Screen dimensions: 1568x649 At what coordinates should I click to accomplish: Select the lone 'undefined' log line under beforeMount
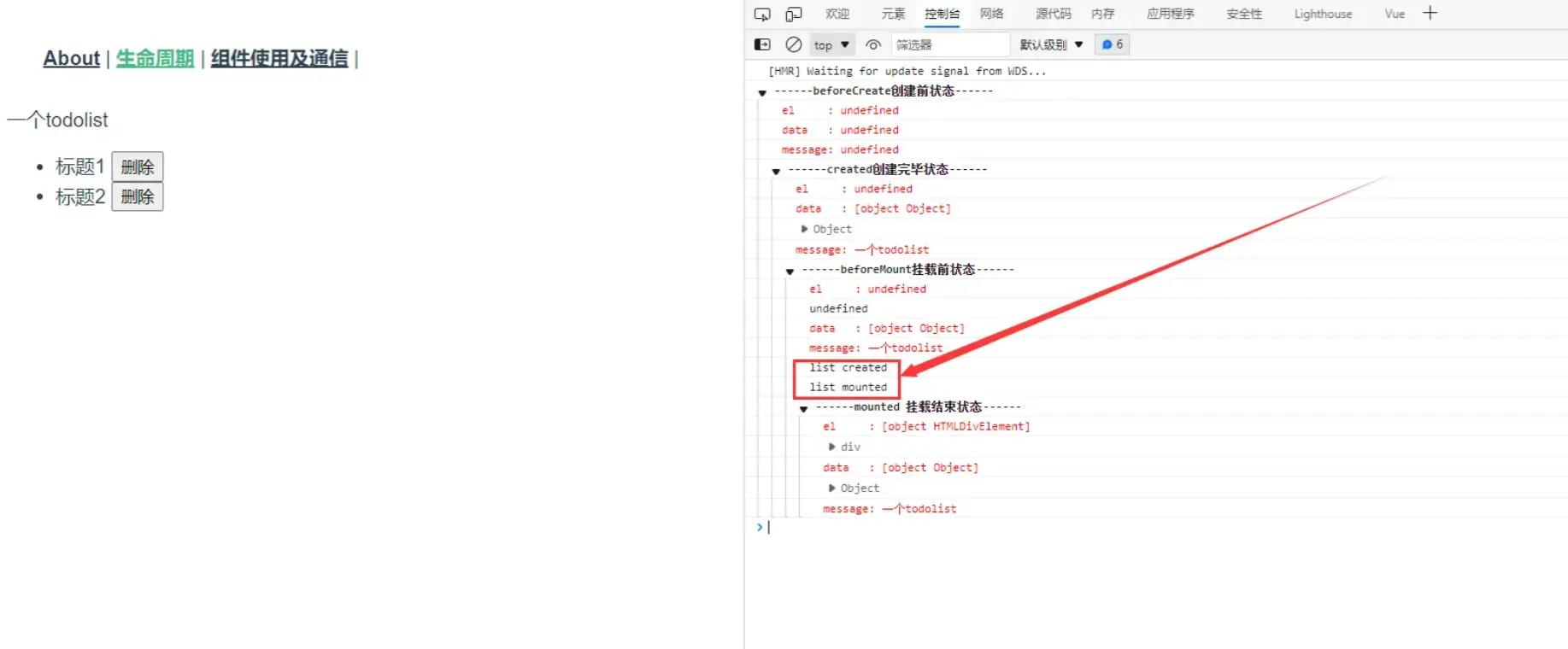pyautogui.click(x=838, y=308)
